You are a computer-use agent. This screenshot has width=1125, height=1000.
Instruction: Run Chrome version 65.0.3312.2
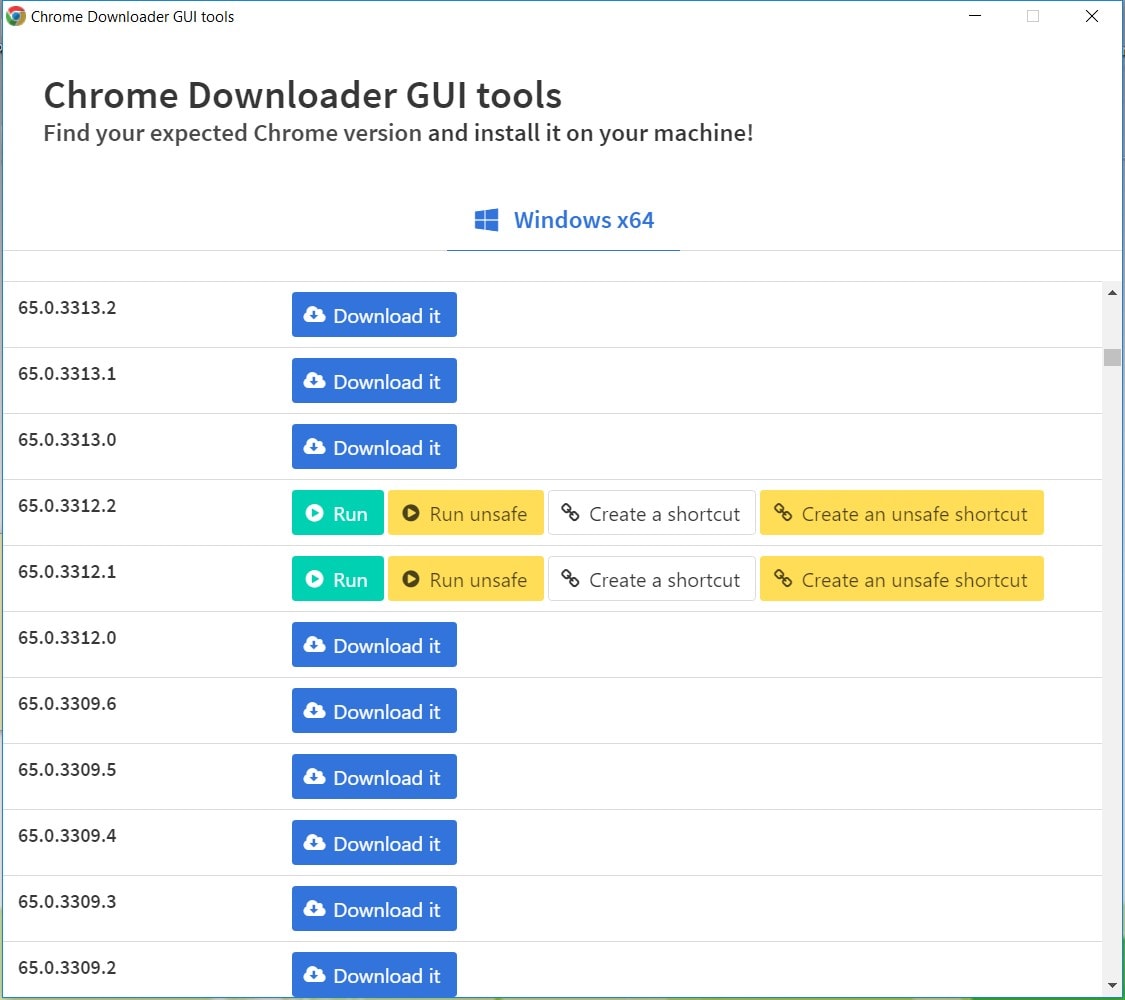click(337, 512)
